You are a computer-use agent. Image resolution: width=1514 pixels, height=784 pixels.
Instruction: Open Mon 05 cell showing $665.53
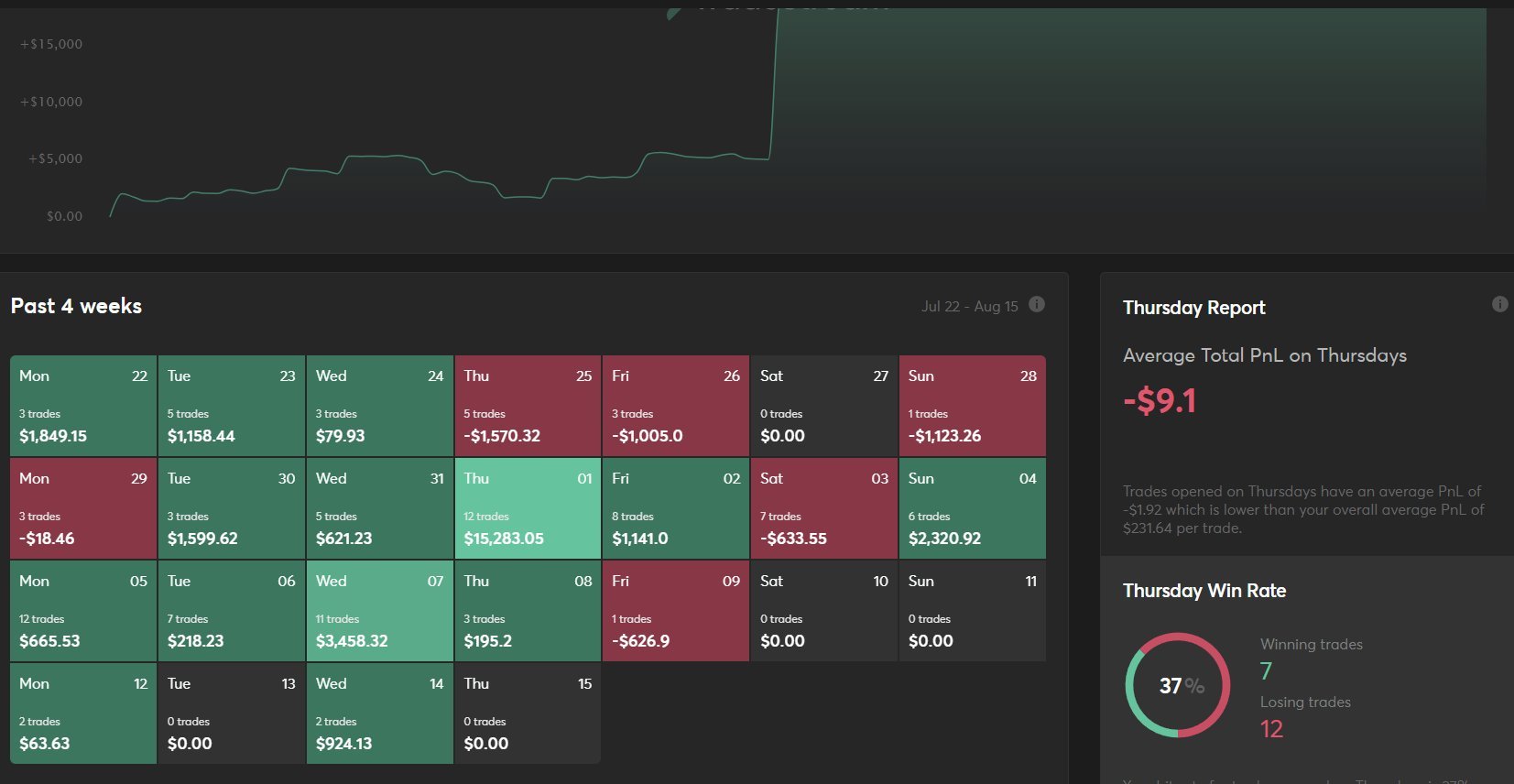83,611
